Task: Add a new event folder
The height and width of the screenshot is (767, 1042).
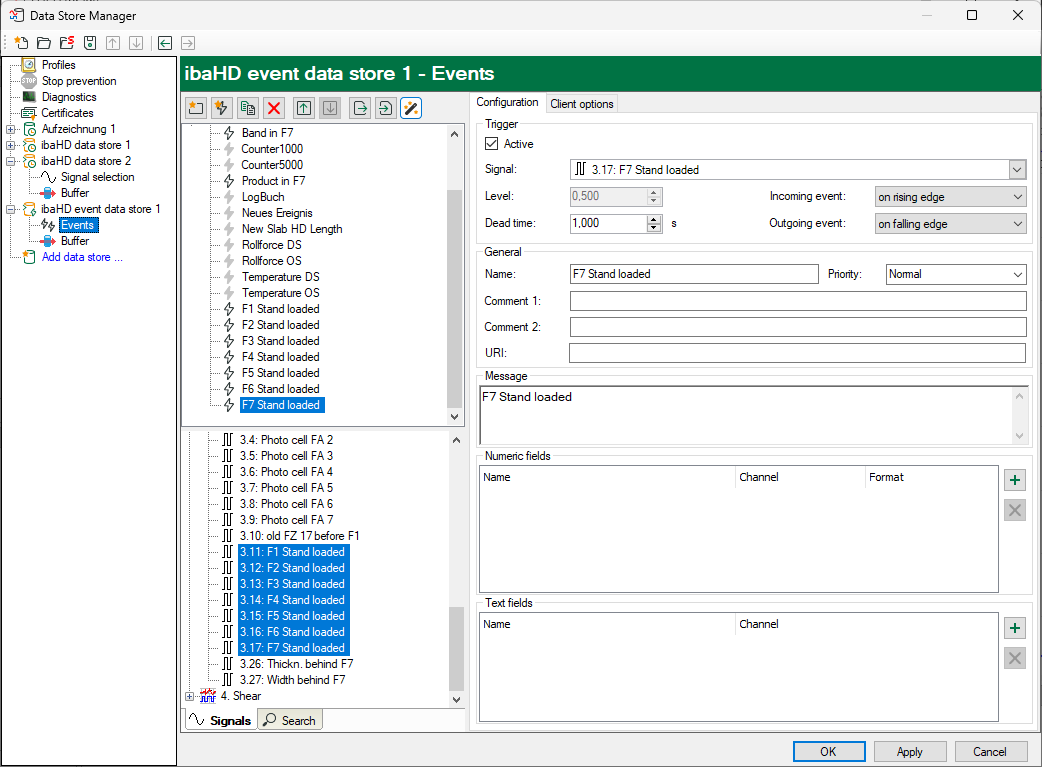Action: pos(196,108)
